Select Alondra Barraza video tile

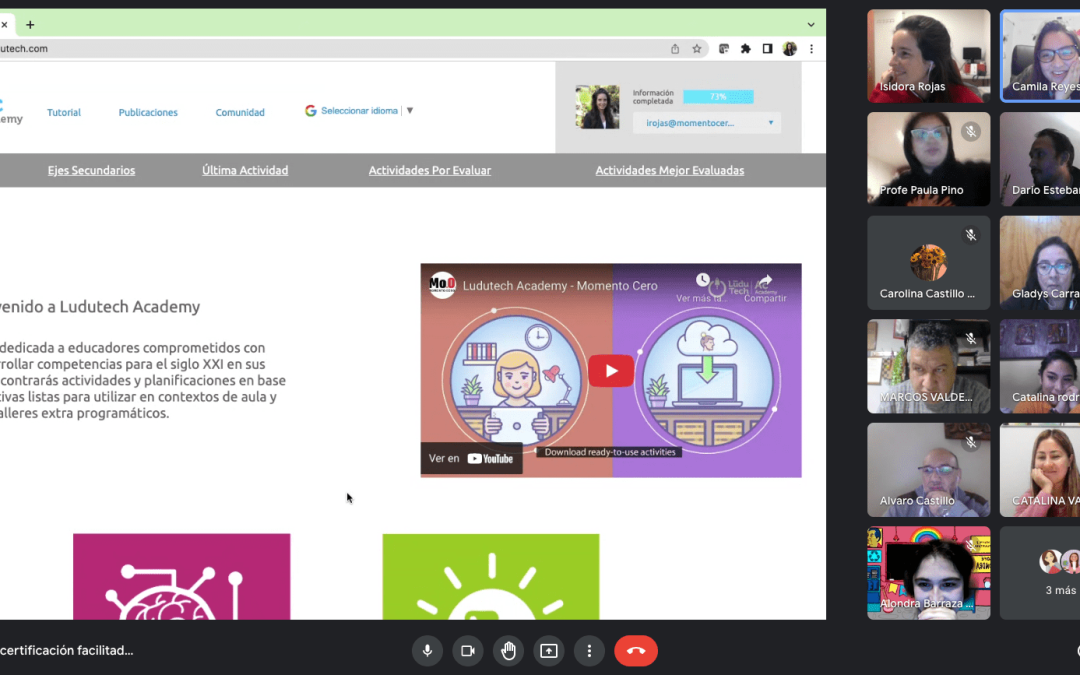[928, 573]
